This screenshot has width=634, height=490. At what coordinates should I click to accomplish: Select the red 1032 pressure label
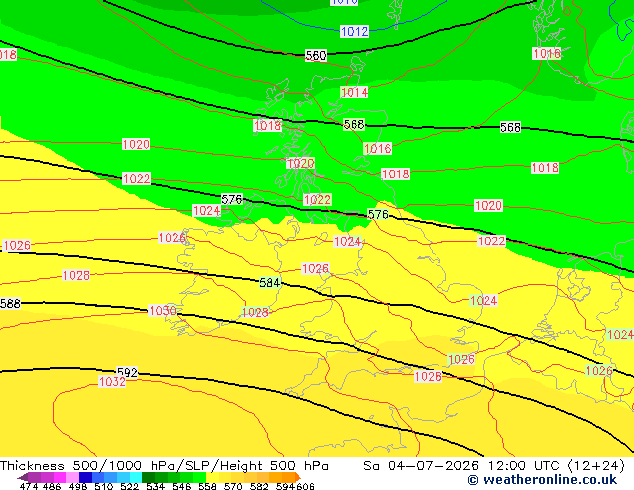point(112,381)
